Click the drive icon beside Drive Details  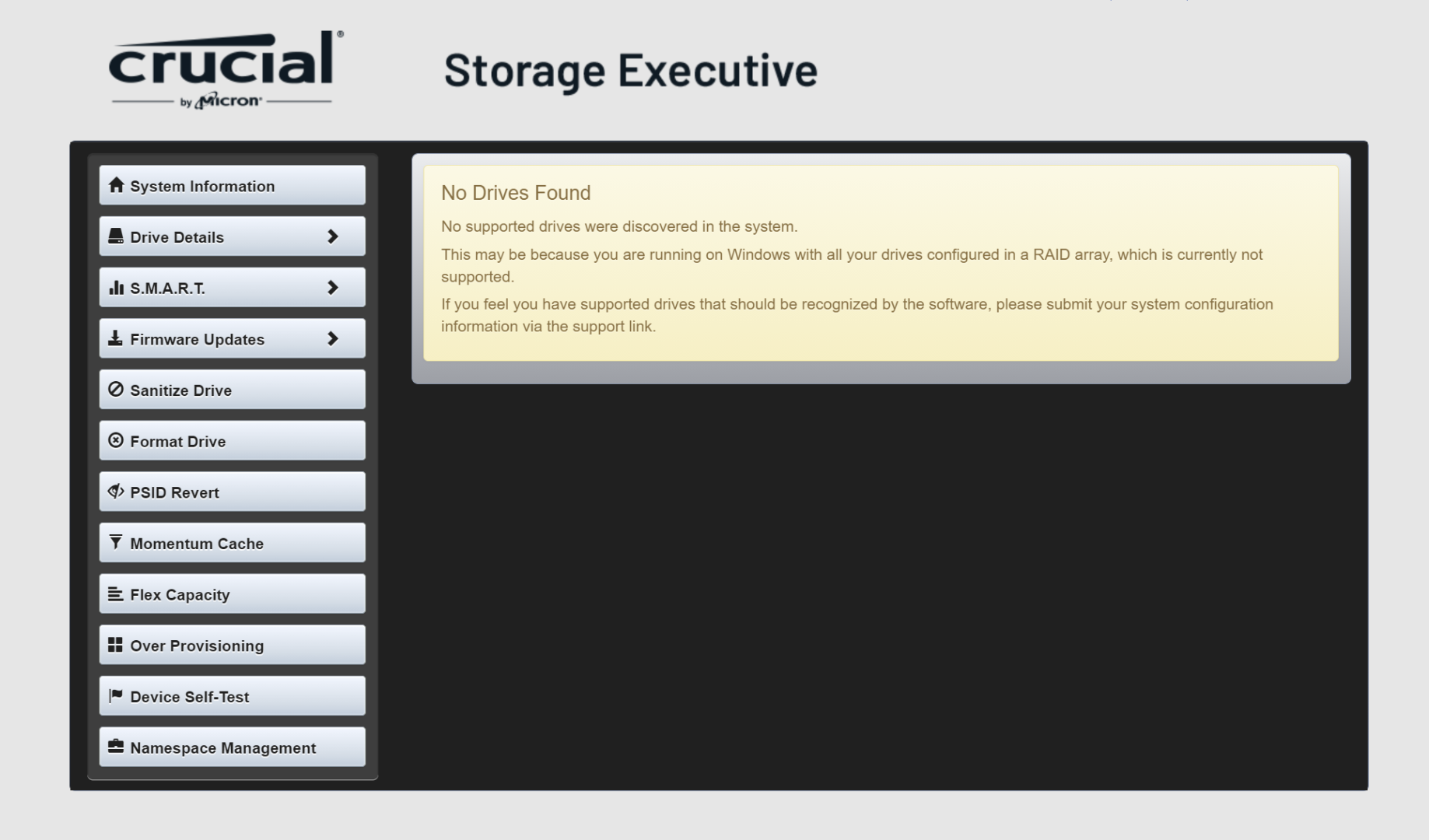coord(116,236)
